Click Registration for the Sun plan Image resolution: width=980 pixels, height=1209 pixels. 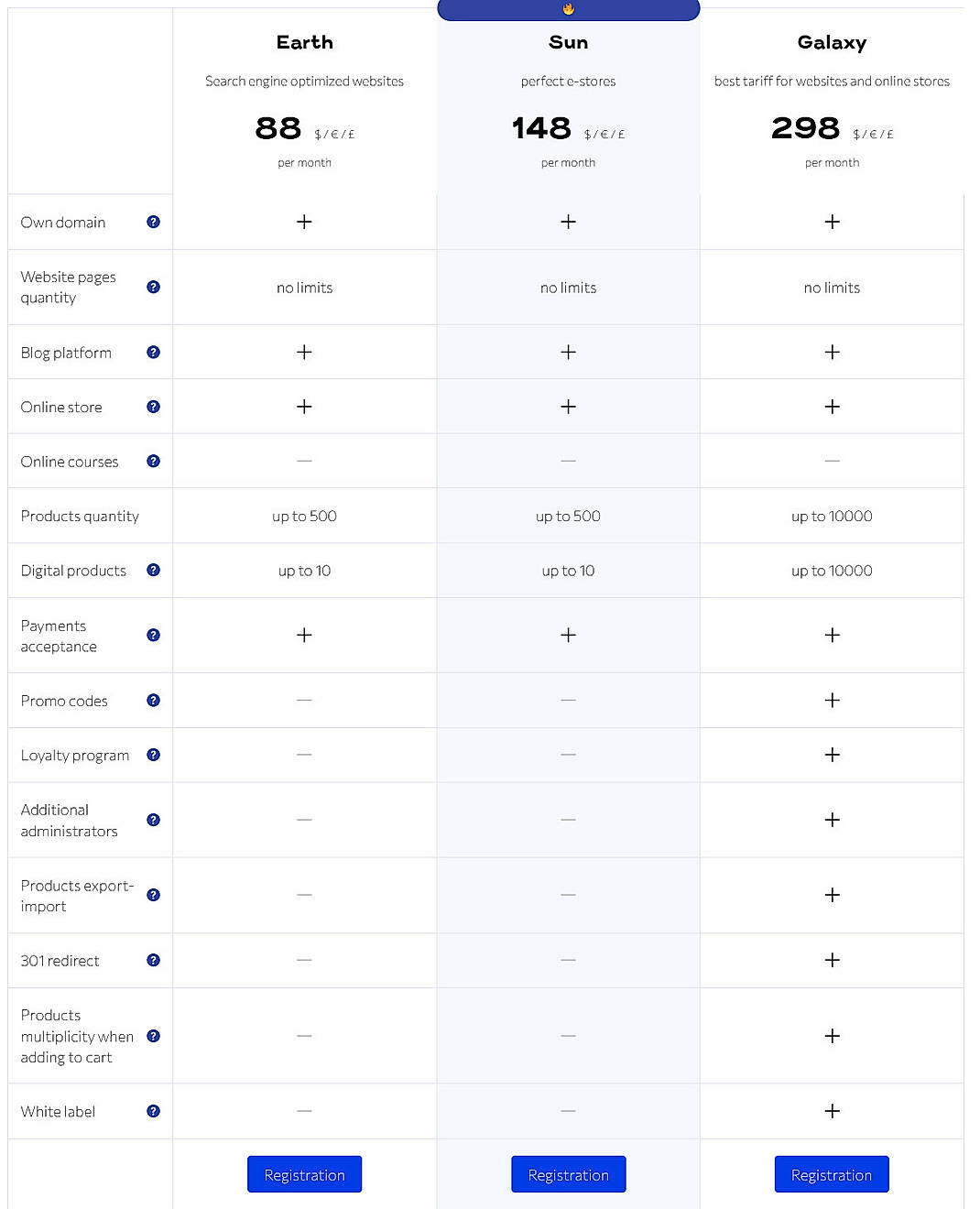coord(568,1173)
